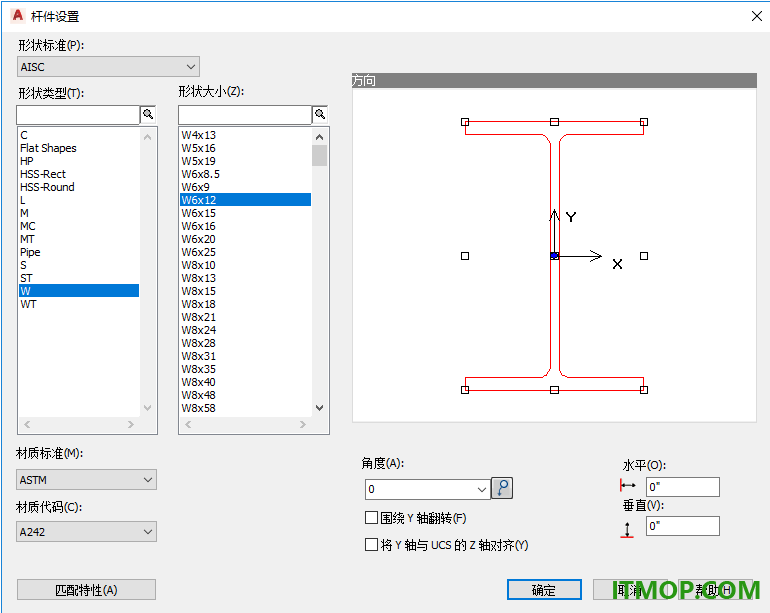
Task: Click the shape size list scroll down arrow
Action: [319, 408]
